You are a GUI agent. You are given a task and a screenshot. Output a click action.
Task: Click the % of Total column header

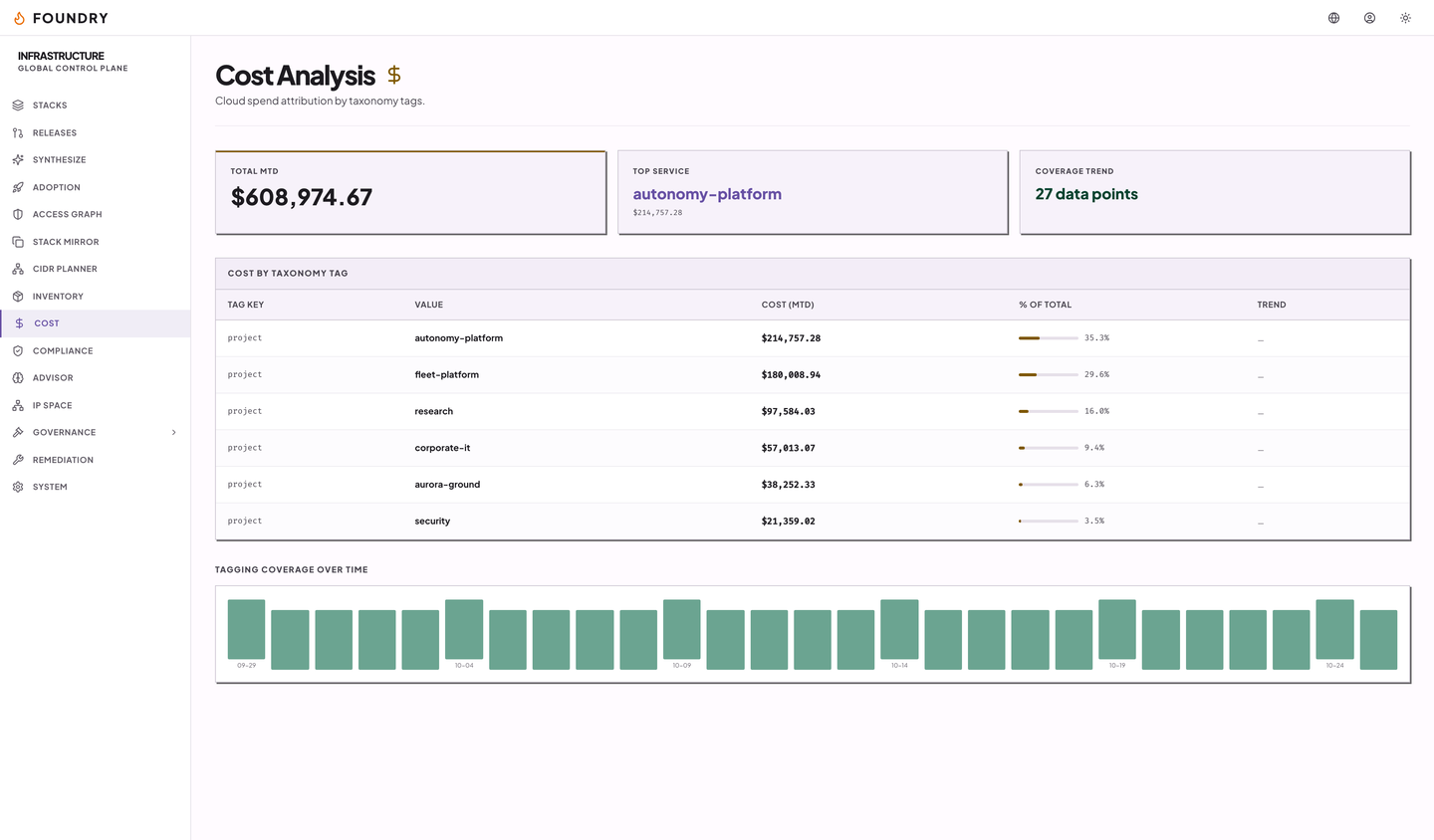[1046, 305]
